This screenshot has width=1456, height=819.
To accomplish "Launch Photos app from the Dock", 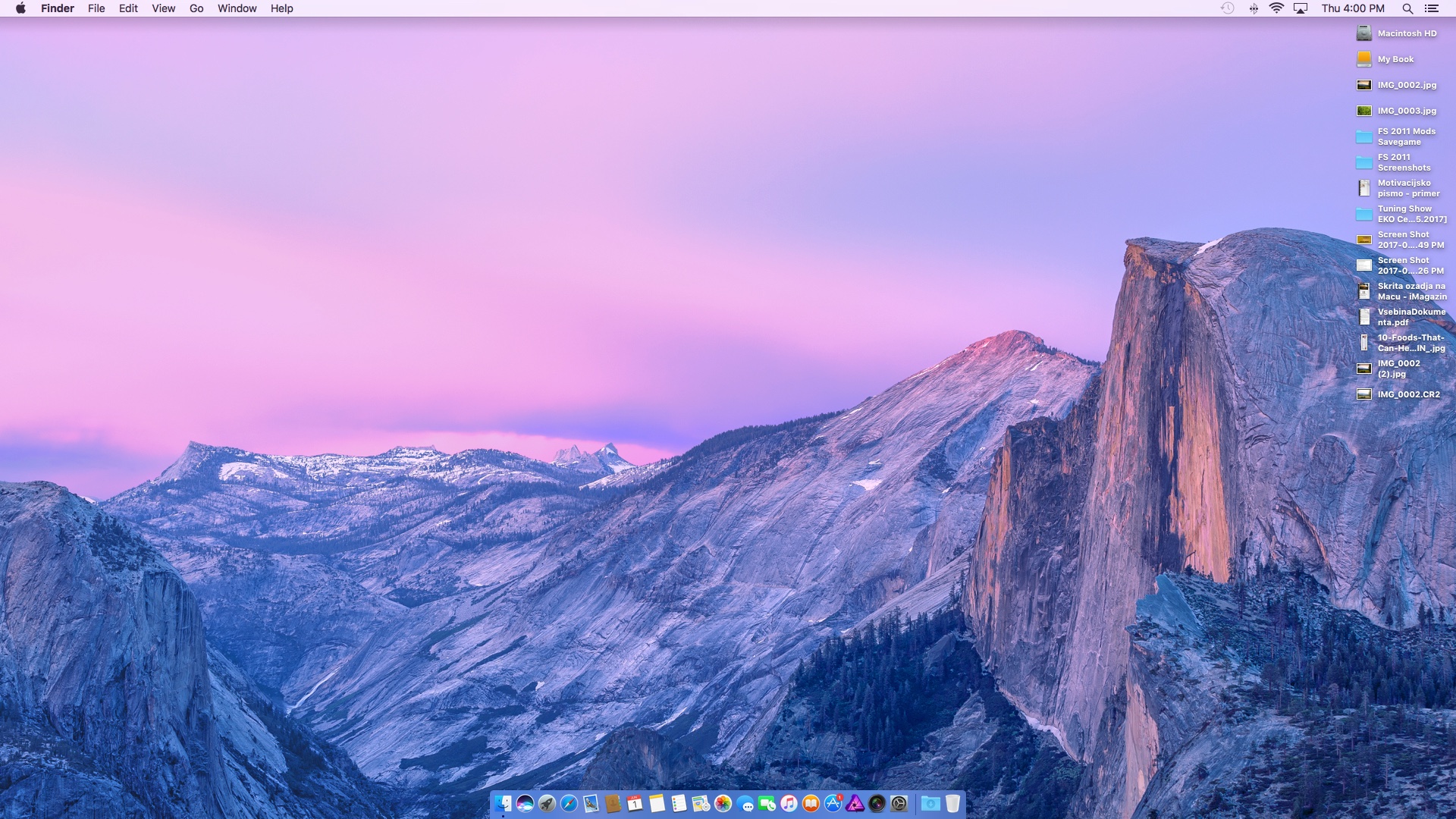I will 723,804.
